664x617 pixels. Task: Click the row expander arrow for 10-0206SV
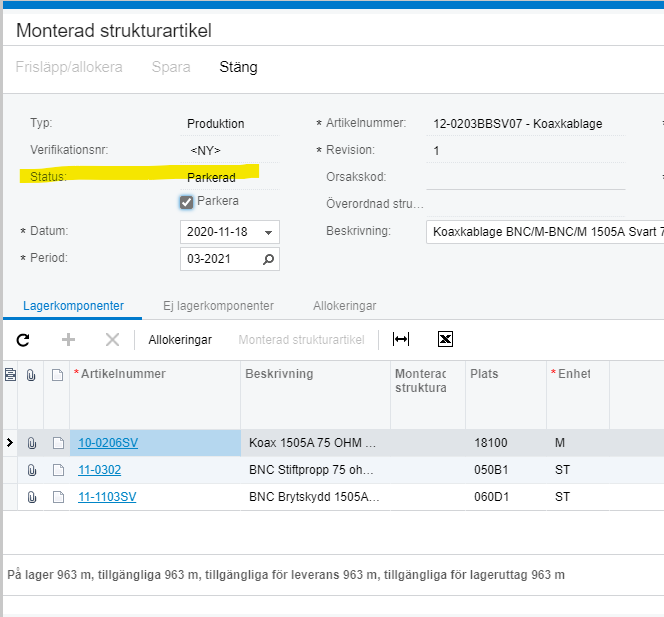tap(10, 442)
